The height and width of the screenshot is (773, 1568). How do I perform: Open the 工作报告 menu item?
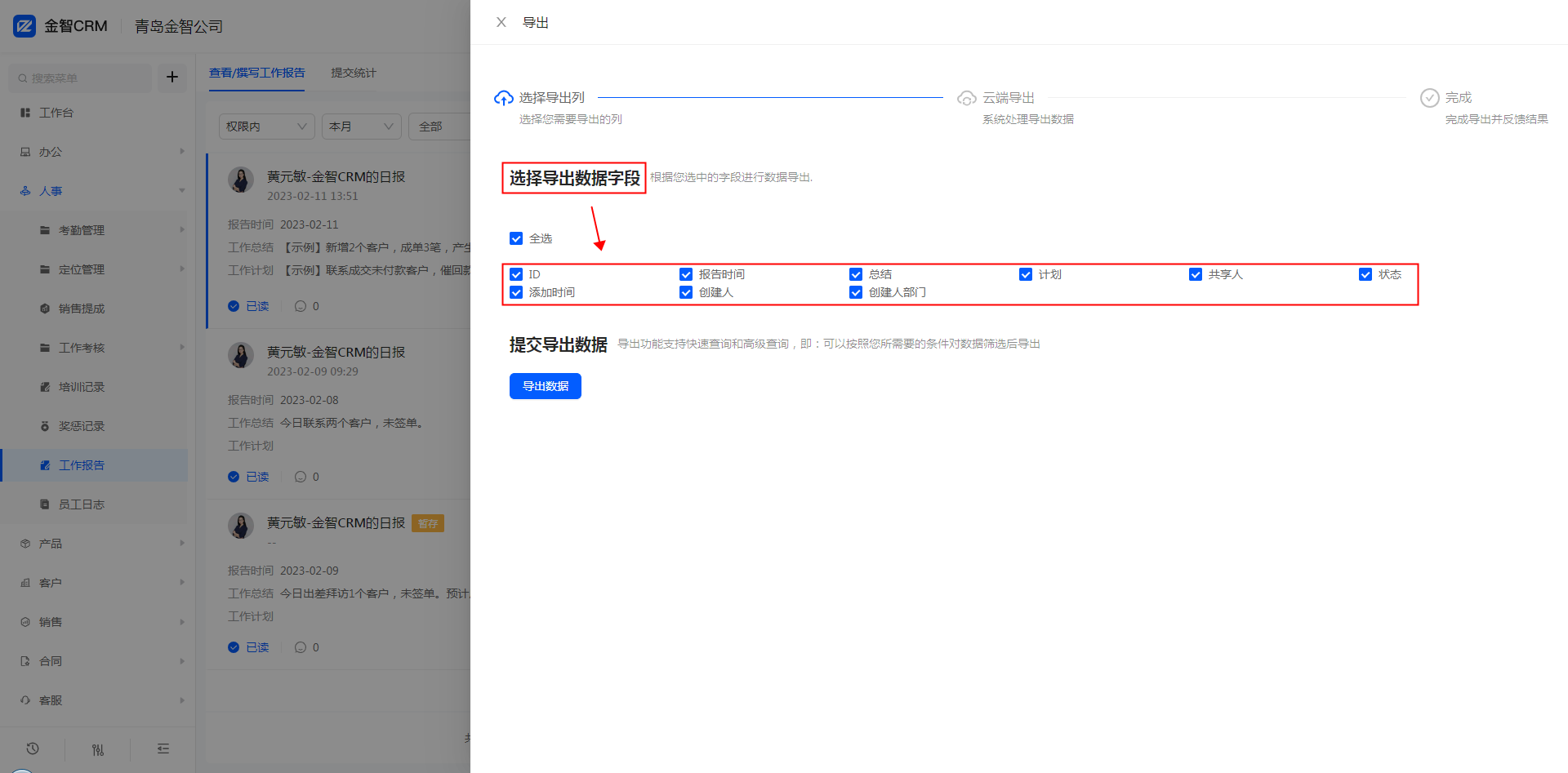pyautogui.click(x=95, y=465)
